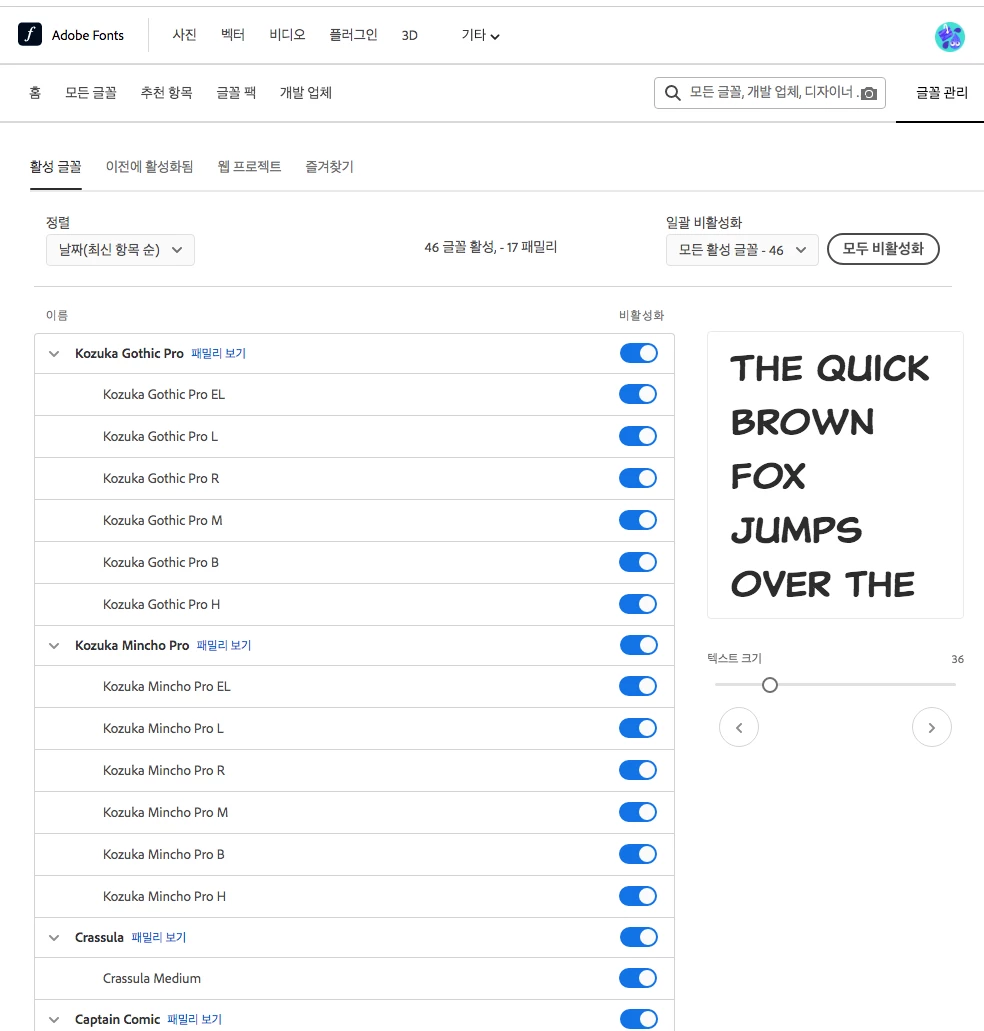Viewport: 984px width, 1031px height.
Task: Click the Adobe Fonts logo icon
Action: click(30, 34)
